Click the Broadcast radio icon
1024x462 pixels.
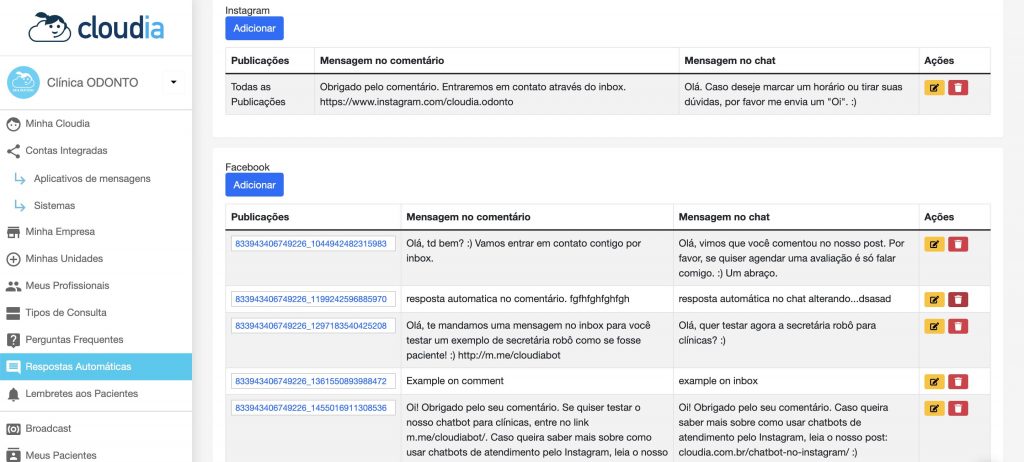point(13,429)
